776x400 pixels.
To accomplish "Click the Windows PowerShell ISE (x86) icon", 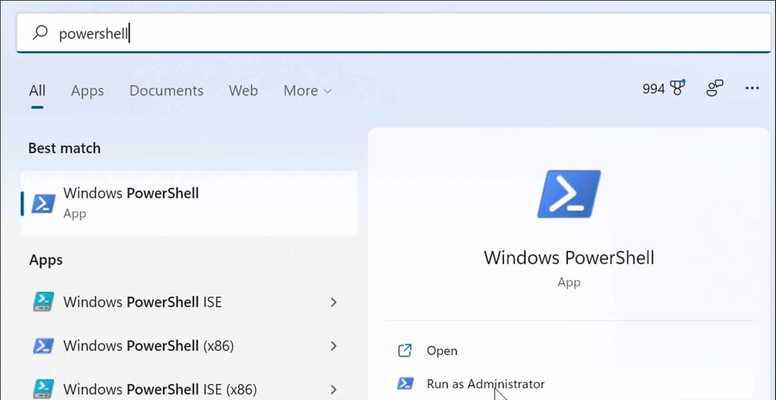I will click(44, 388).
